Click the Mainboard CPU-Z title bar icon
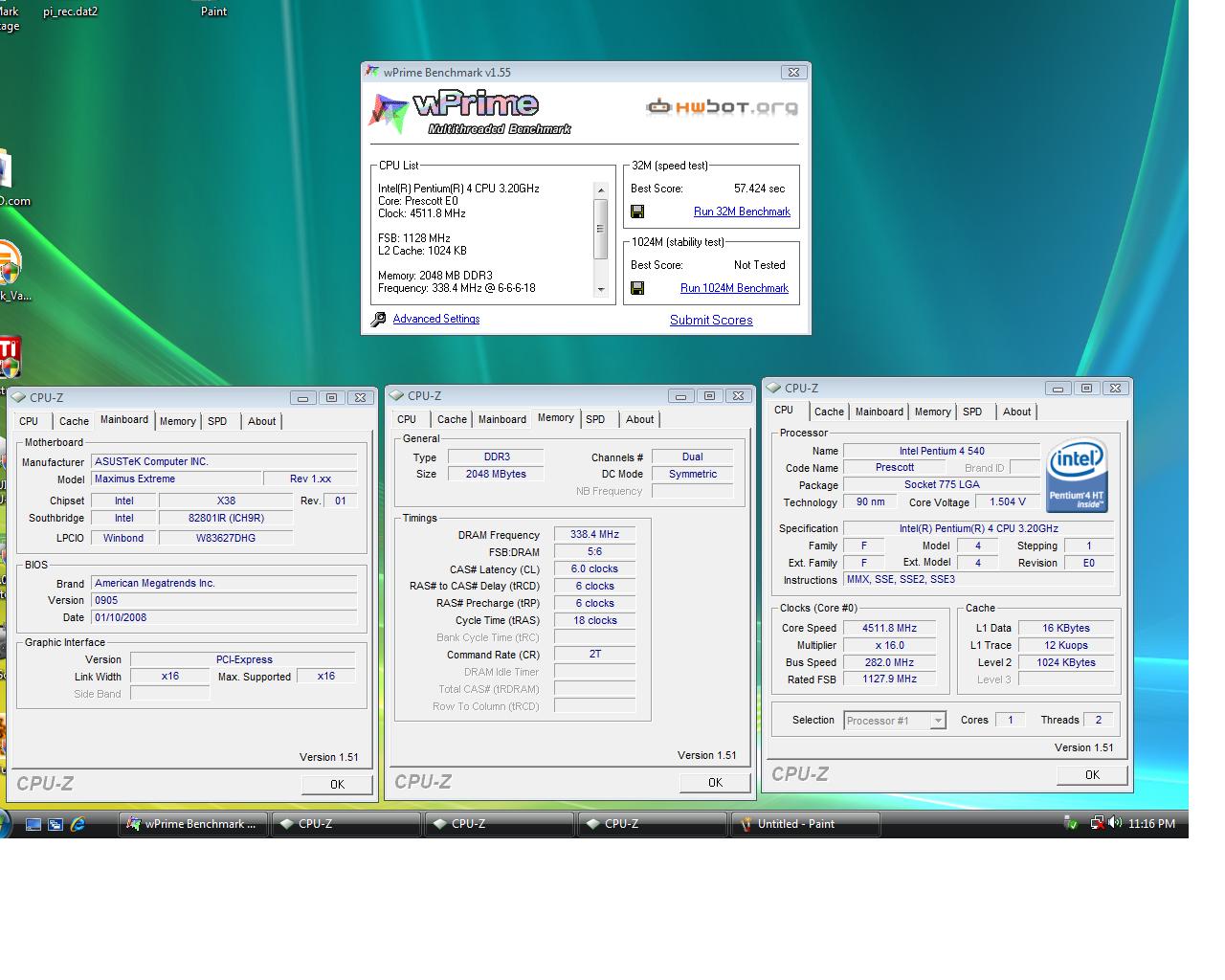Image resolution: width=1225 pixels, height=980 pixels. tap(18, 397)
